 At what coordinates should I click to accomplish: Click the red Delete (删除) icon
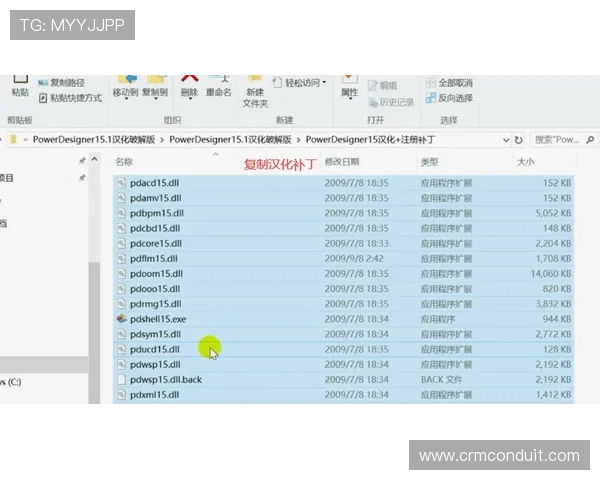click(189, 79)
